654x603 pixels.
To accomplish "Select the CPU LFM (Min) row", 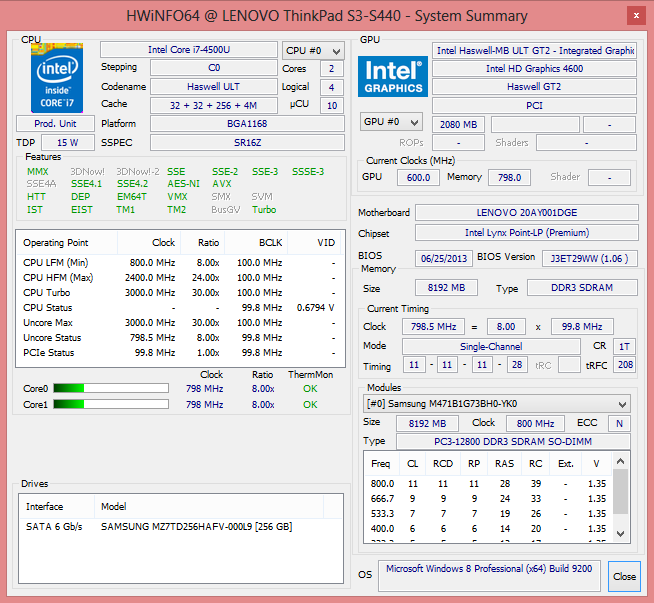I will [180, 263].
